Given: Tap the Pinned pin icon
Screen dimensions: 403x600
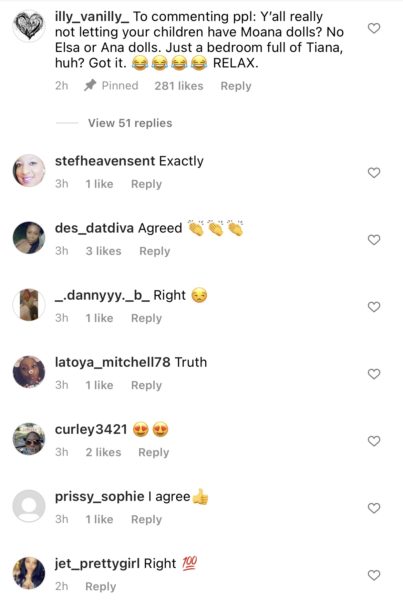Looking at the screenshot, I should 90,85.
